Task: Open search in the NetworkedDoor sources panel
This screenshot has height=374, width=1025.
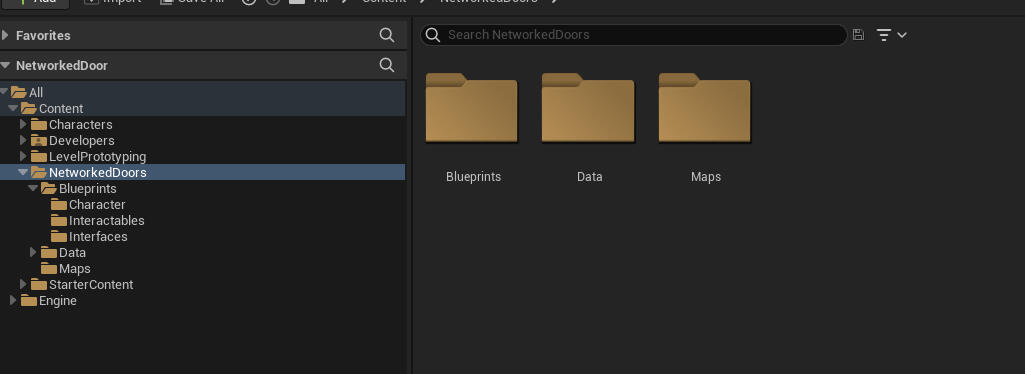Action: point(387,65)
